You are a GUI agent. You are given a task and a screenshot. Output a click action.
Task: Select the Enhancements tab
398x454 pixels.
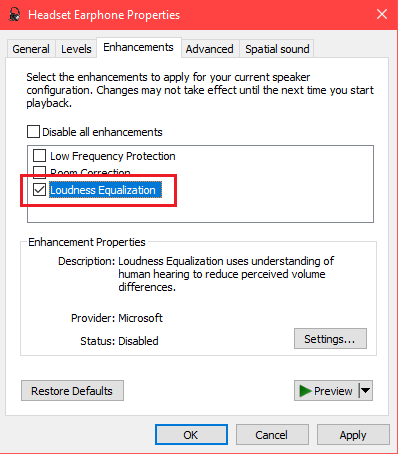[139, 47]
